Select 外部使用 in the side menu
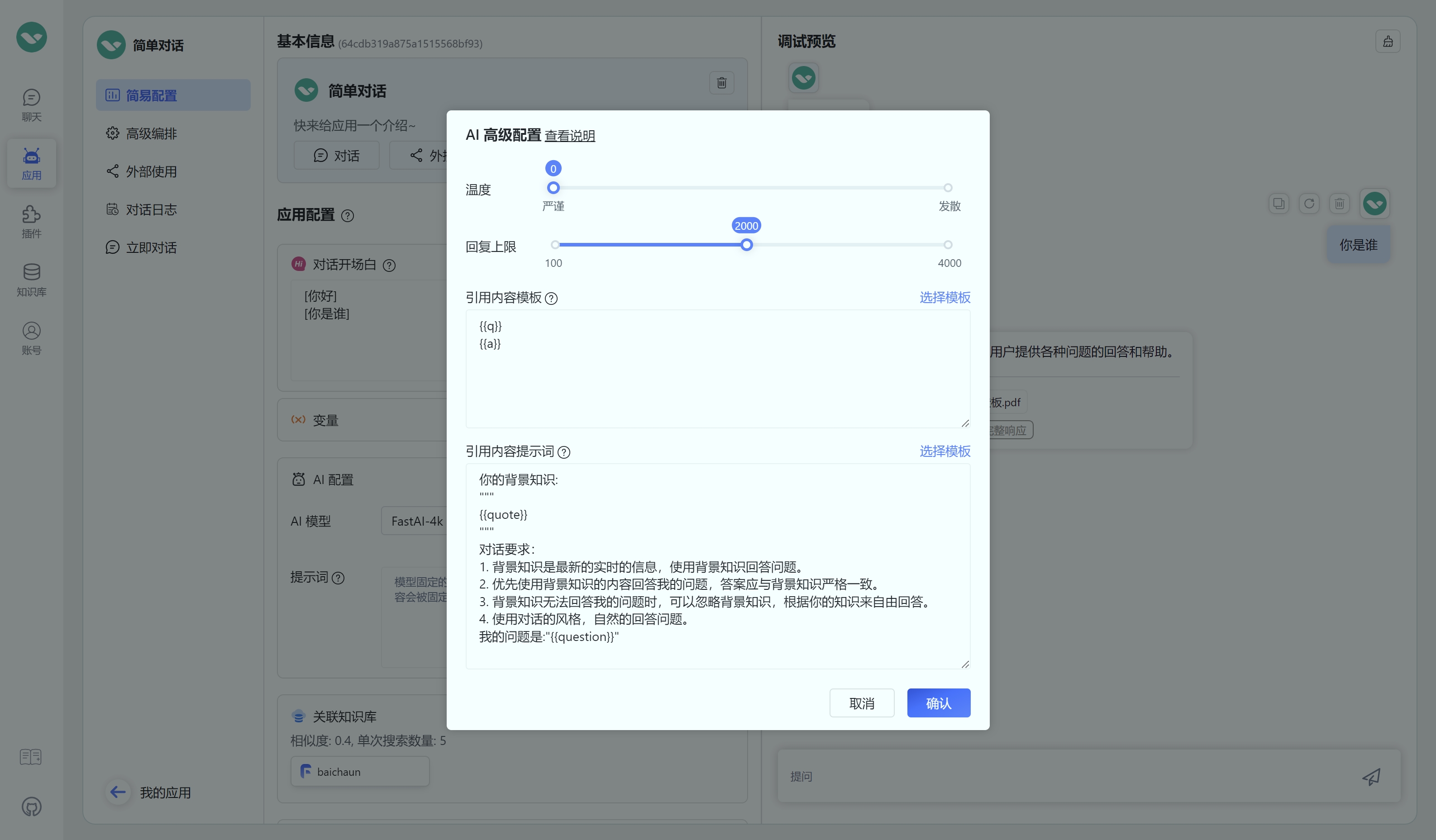This screenshot has width=1436, height=840. [x=151, y=171]
